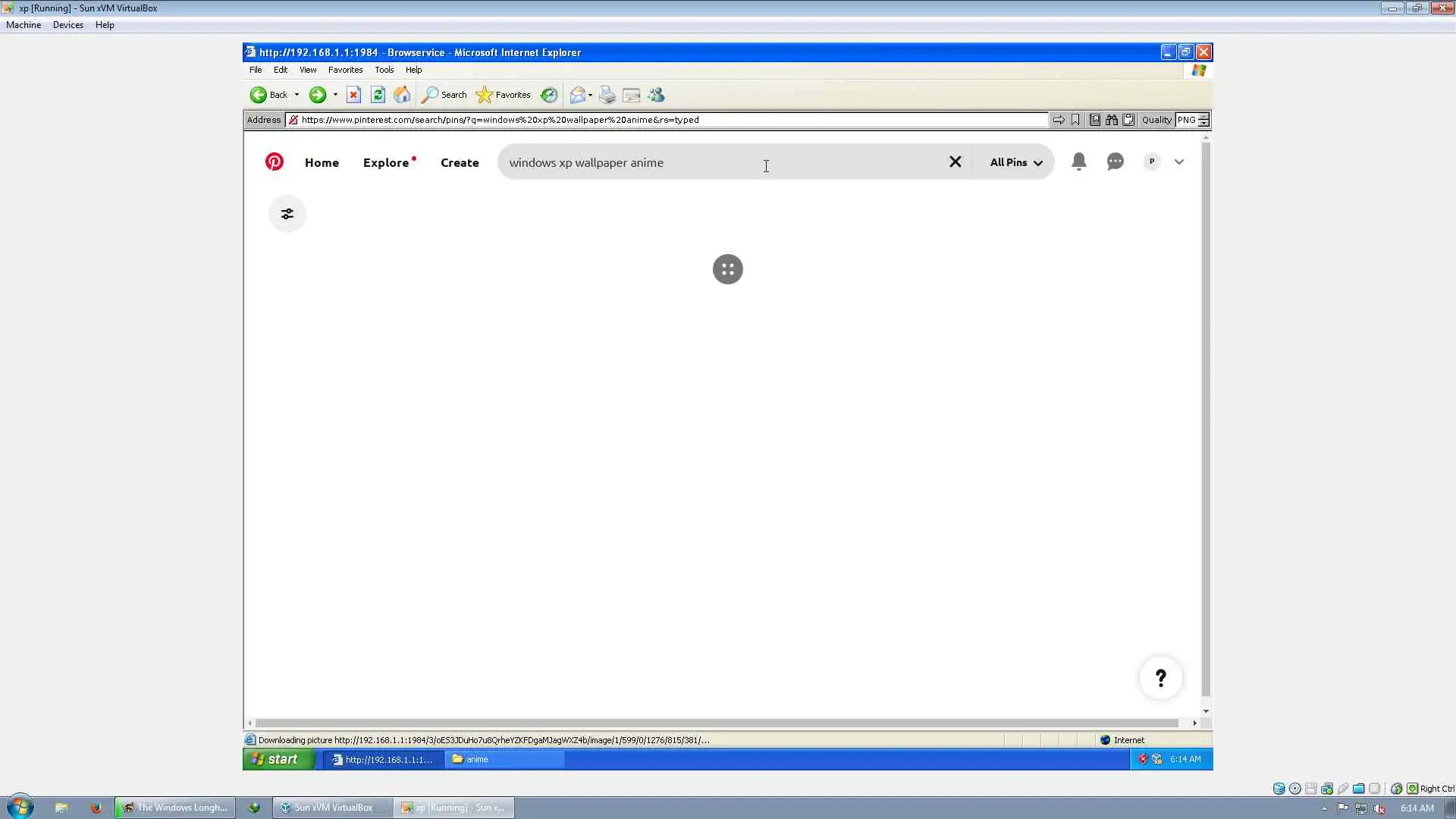Viewport: 1456px width, 819px height.
Task: Go to Pinterest Home link
Action: click(322, 162)
